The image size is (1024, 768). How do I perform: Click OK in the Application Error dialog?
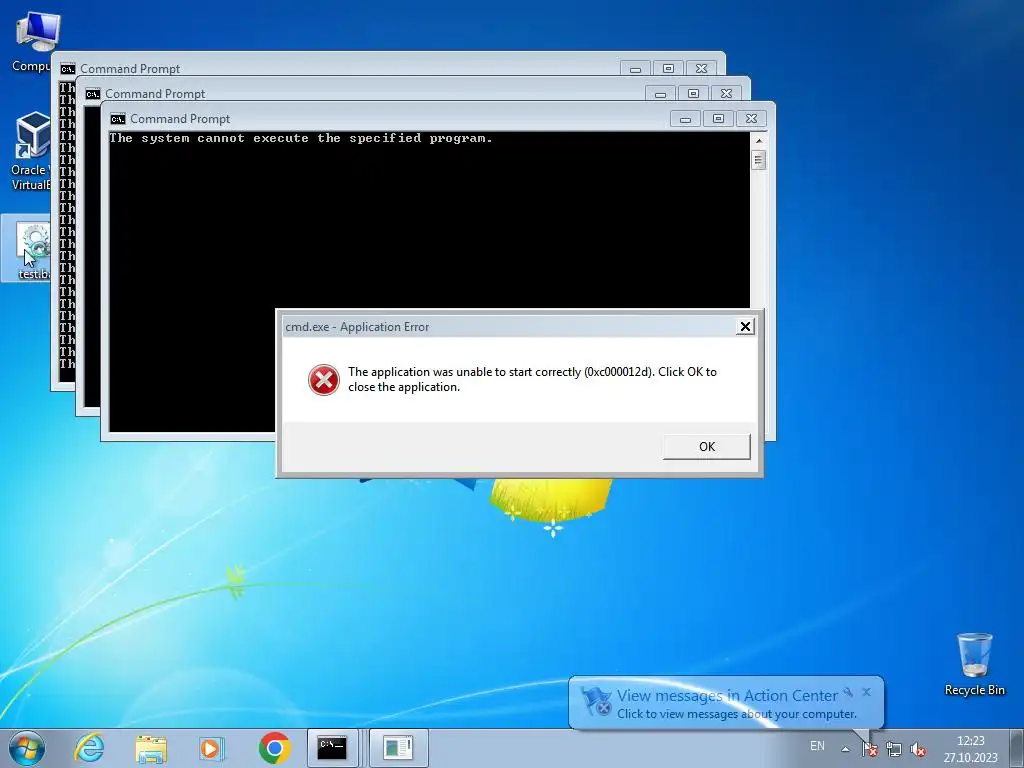(707, 447)
